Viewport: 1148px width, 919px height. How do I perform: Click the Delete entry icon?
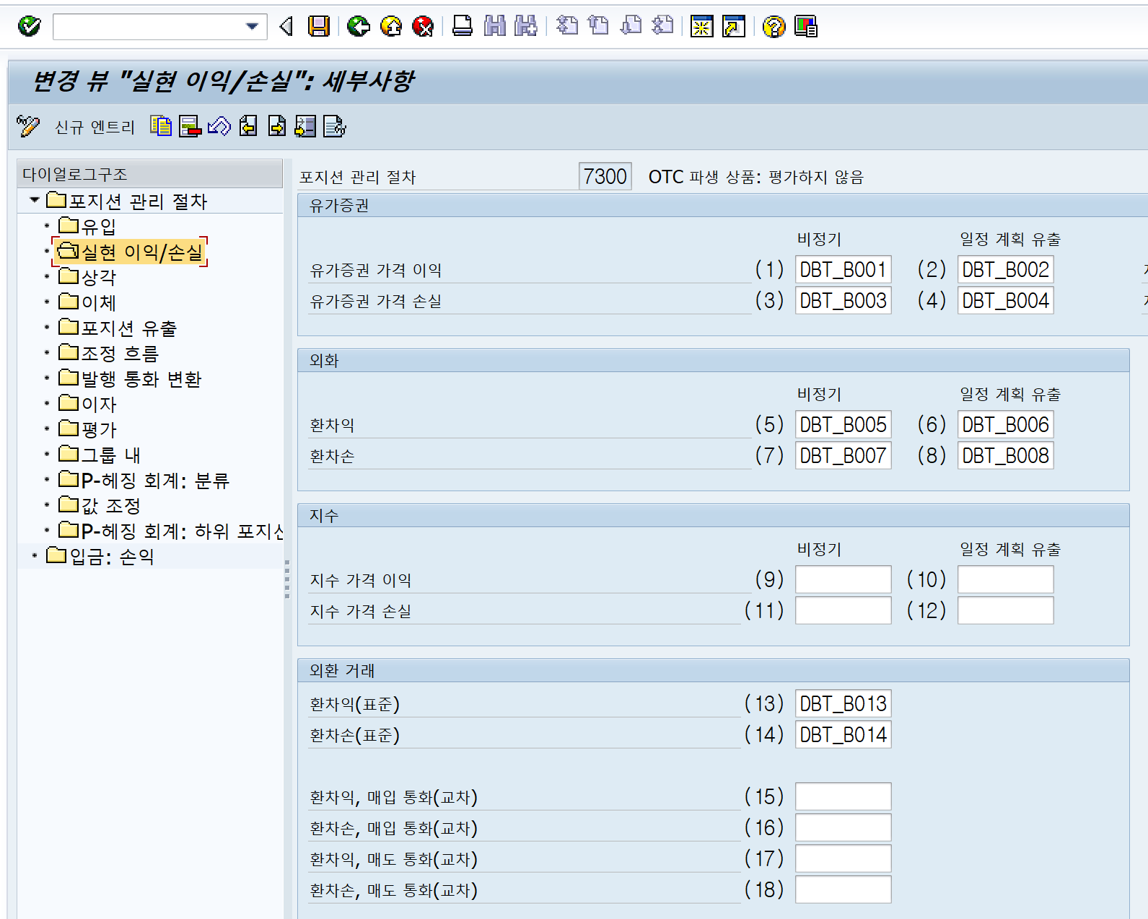click(x=190, y=127)
